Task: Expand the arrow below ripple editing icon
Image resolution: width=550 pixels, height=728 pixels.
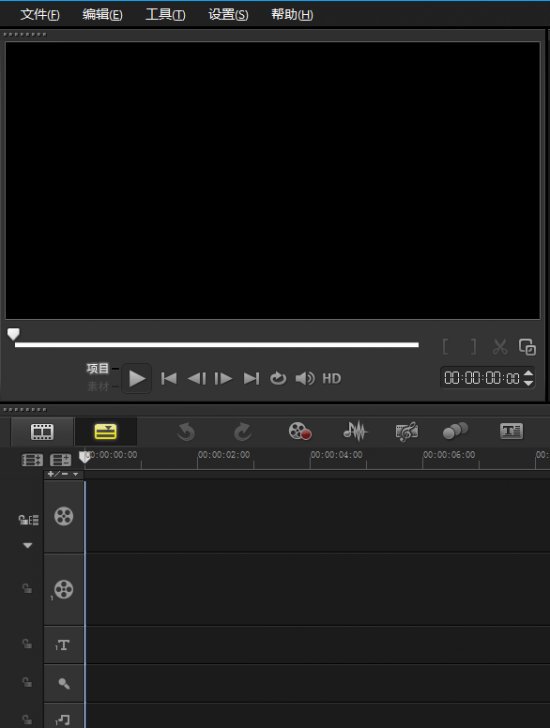Action: (28, 545)
